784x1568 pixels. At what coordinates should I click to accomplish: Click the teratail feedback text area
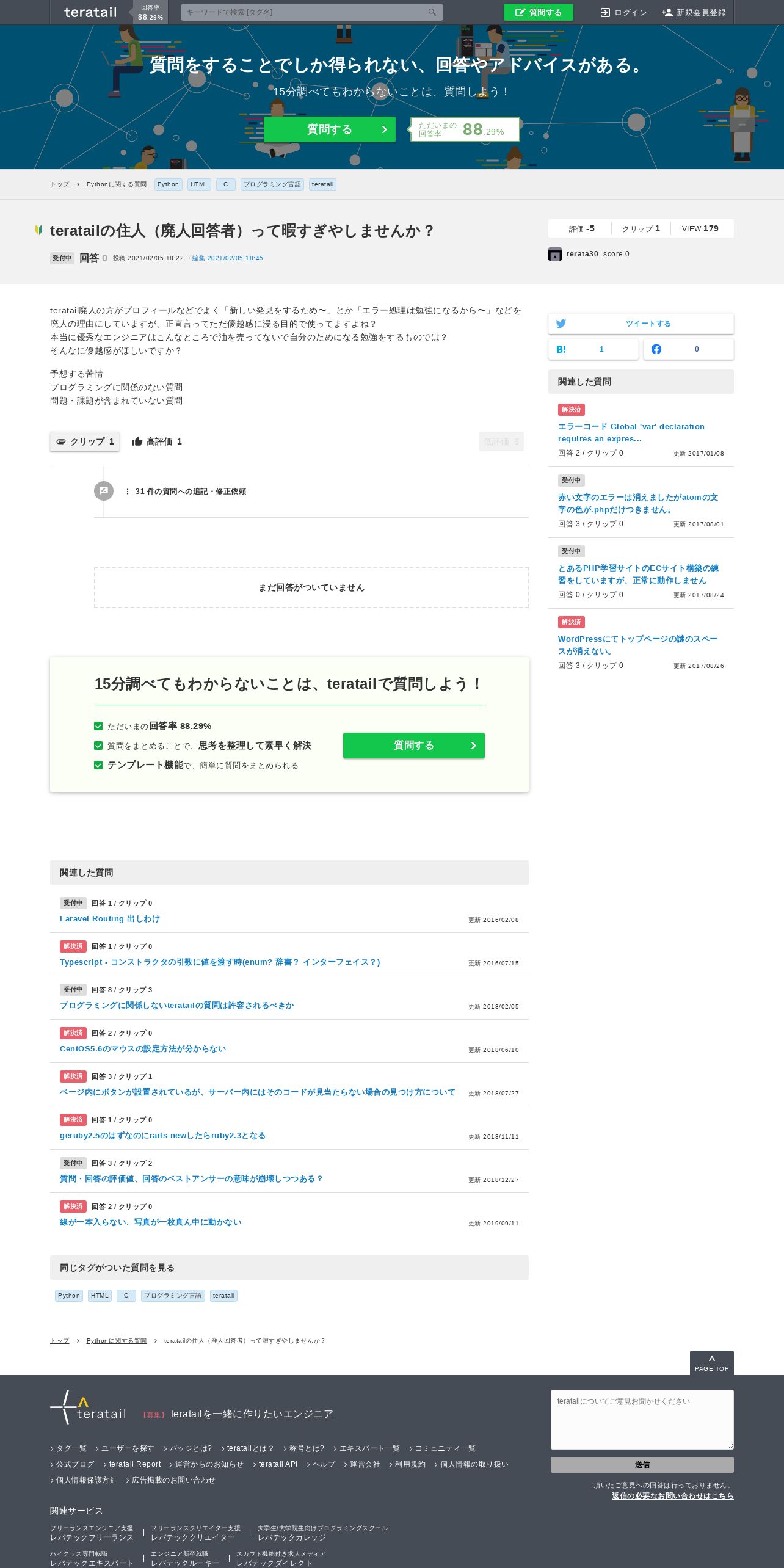[642, 1420]
